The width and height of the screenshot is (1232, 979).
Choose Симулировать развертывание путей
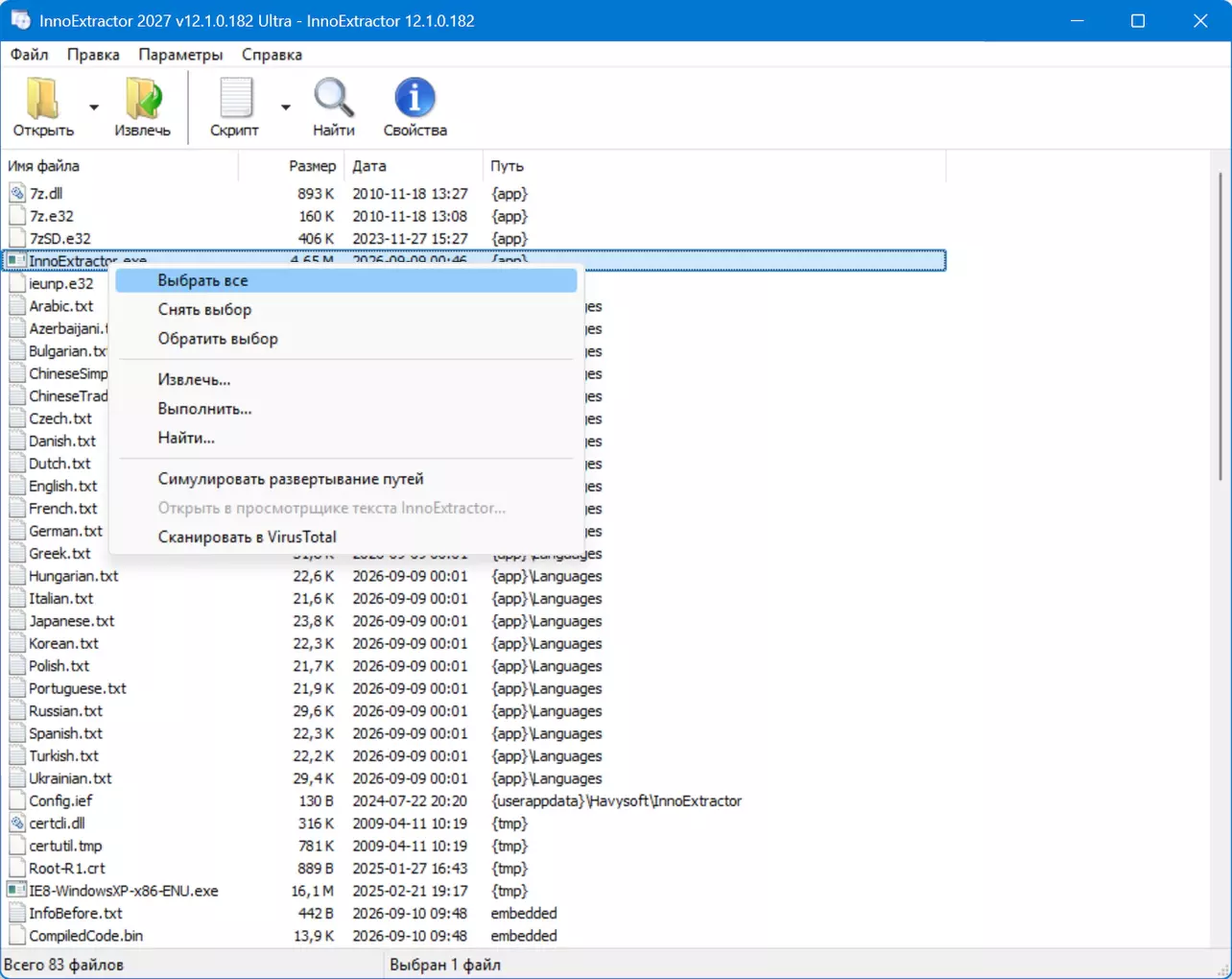346,479
